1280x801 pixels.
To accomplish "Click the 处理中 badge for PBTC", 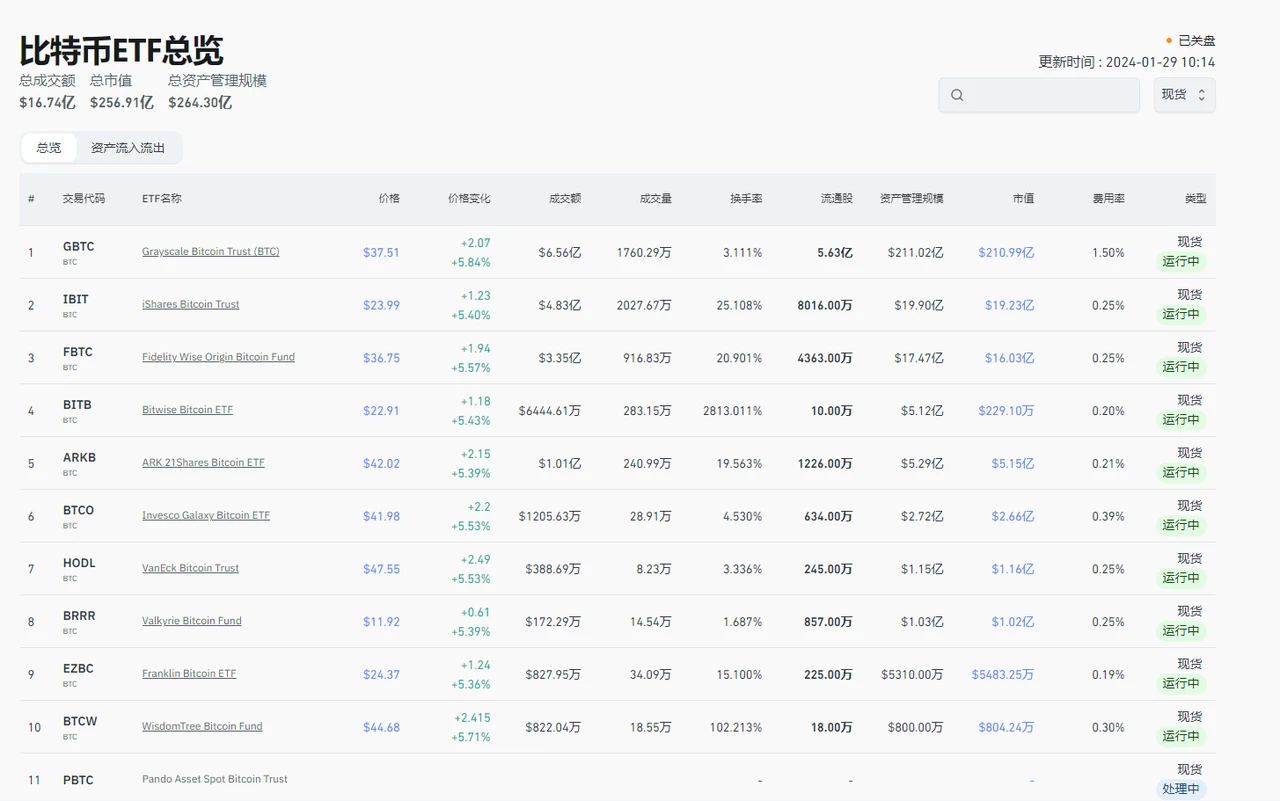I will (1180, 789).
